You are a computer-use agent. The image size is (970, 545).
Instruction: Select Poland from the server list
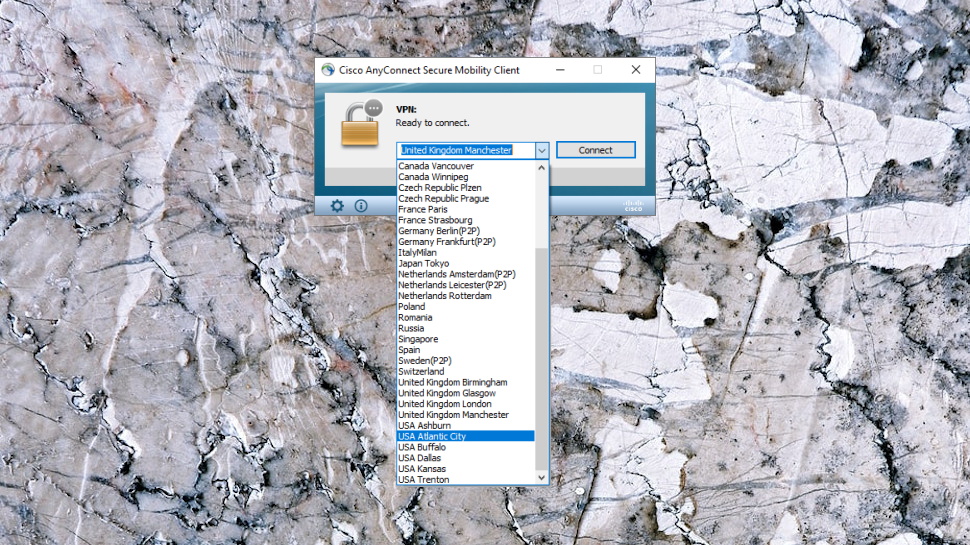point(466,307)
